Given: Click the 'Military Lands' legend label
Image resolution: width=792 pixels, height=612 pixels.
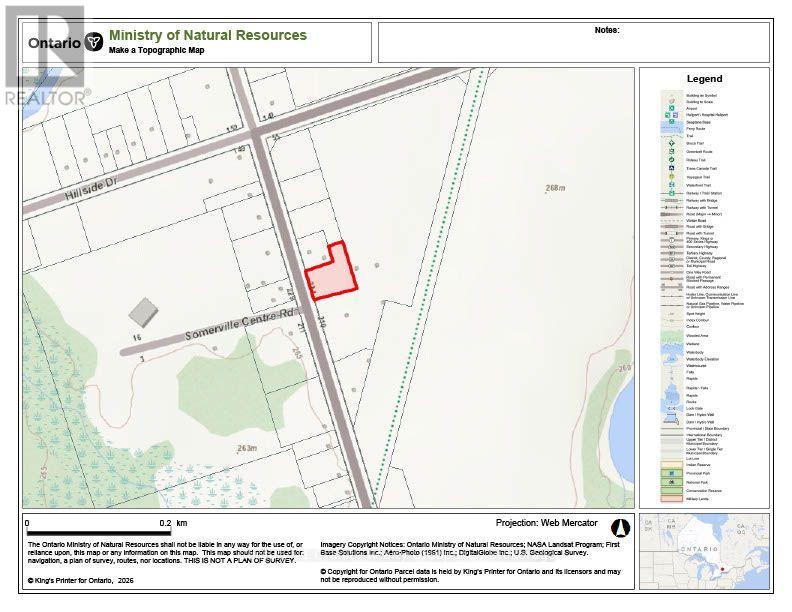Looking at the screenshot, I should [x=698, y=499].
